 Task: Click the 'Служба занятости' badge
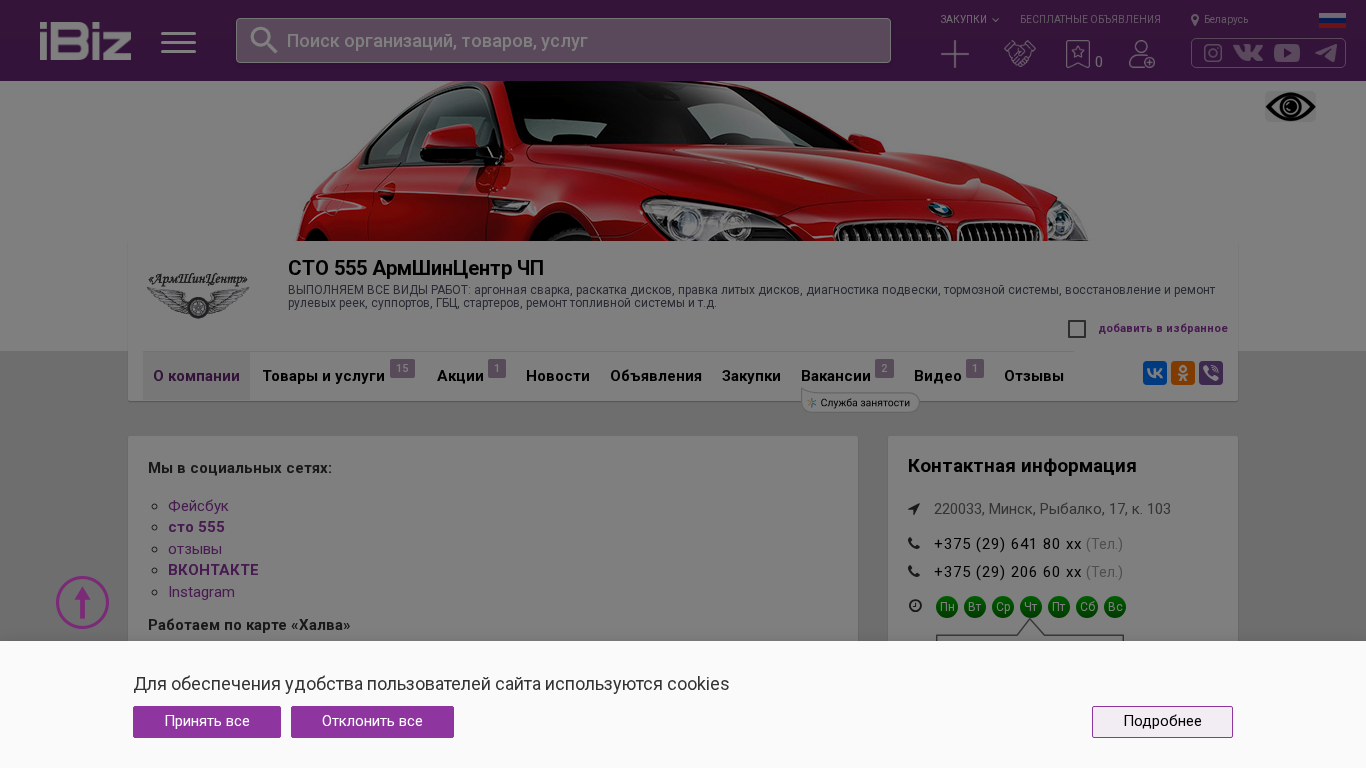click(860, 402)
